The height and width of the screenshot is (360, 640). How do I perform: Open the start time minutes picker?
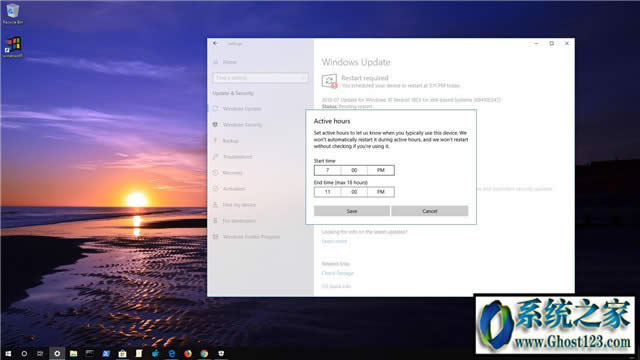pyautogui.click(x=354, y=170)
